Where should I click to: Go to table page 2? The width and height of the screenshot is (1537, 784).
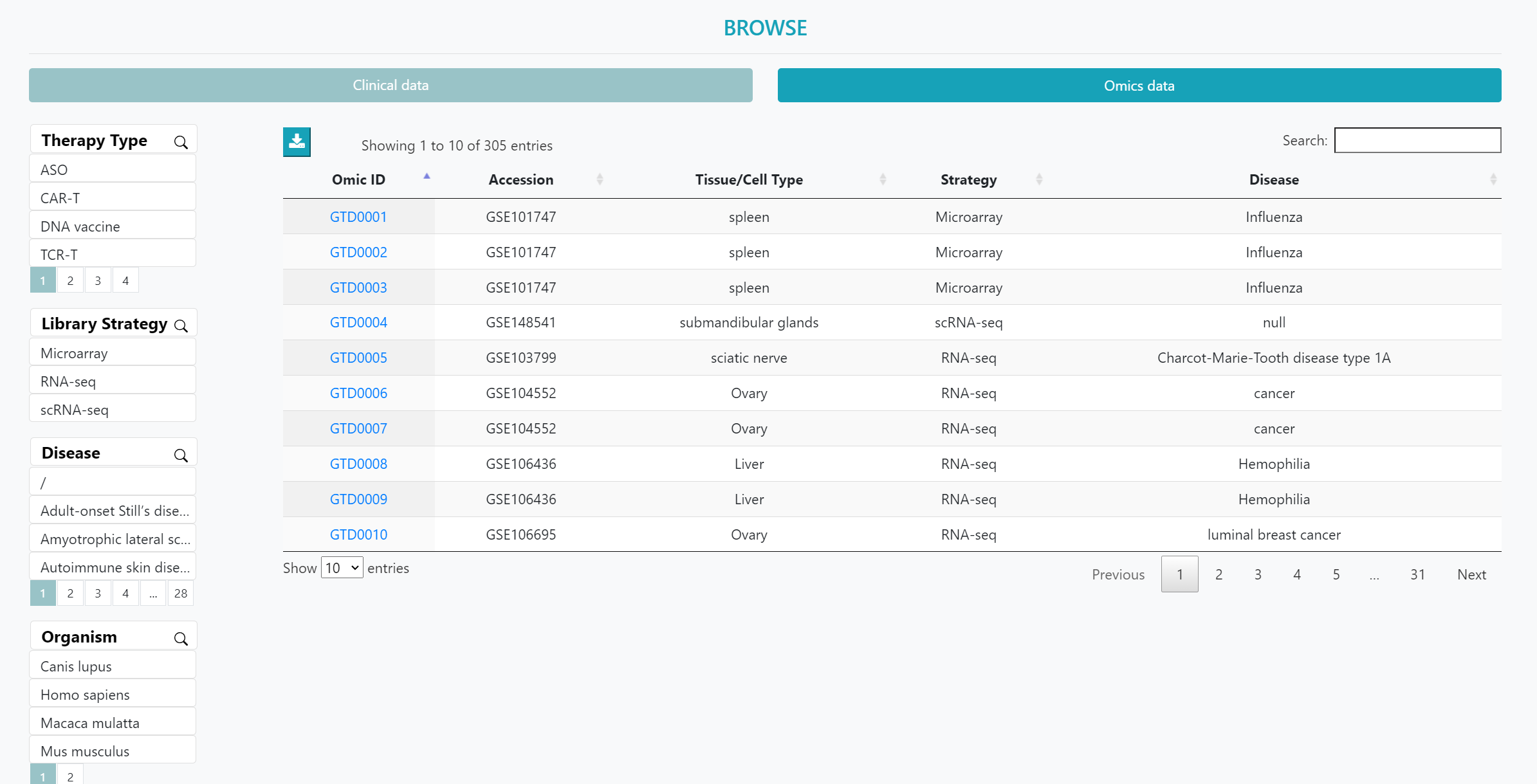coord(1219,574)
